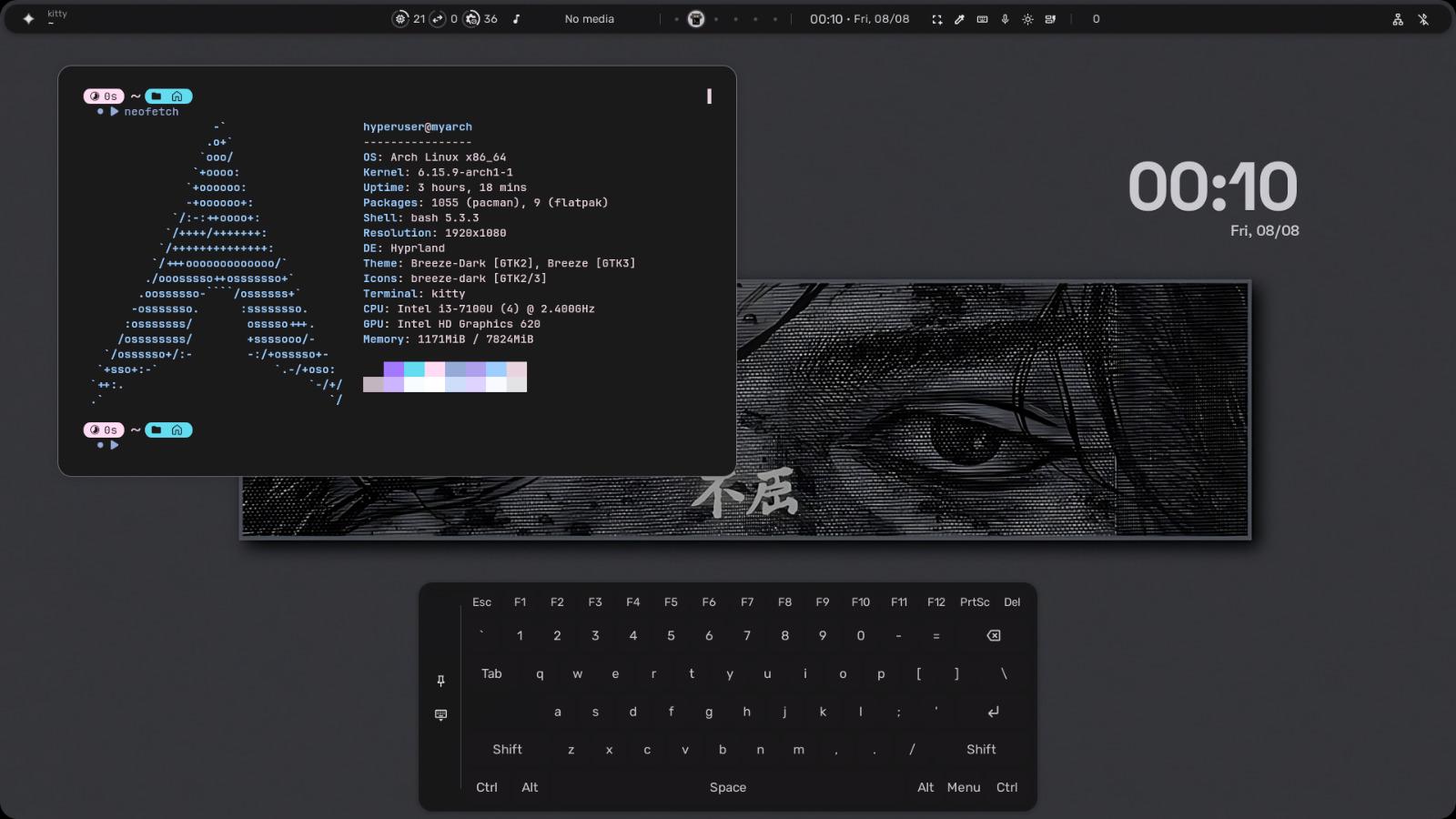1456x819 pixels.
Task: Click the purple swatch in neofetch palette
Action: click(394, 369)
